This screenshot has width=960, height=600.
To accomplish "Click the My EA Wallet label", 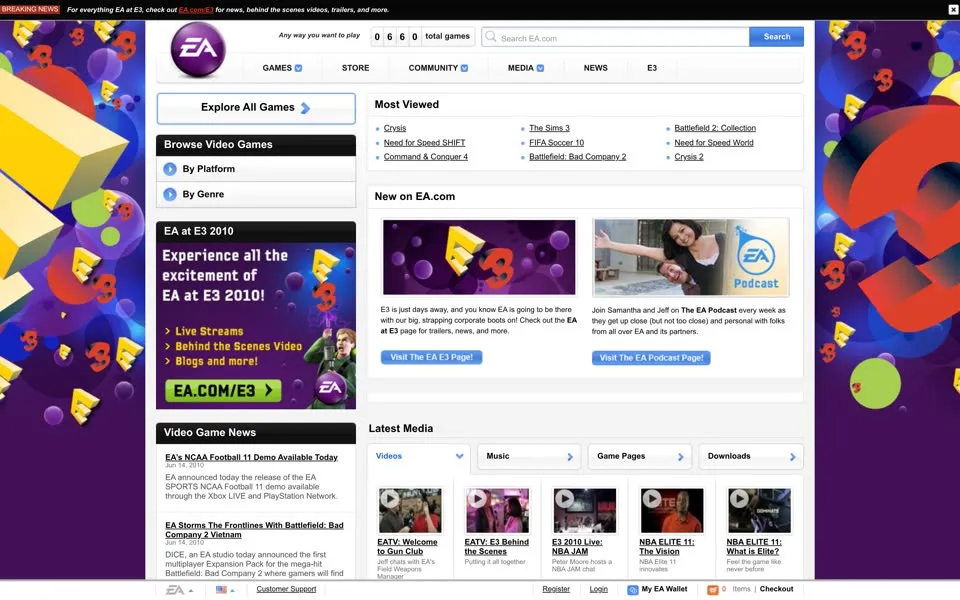I will coord(664,589).
